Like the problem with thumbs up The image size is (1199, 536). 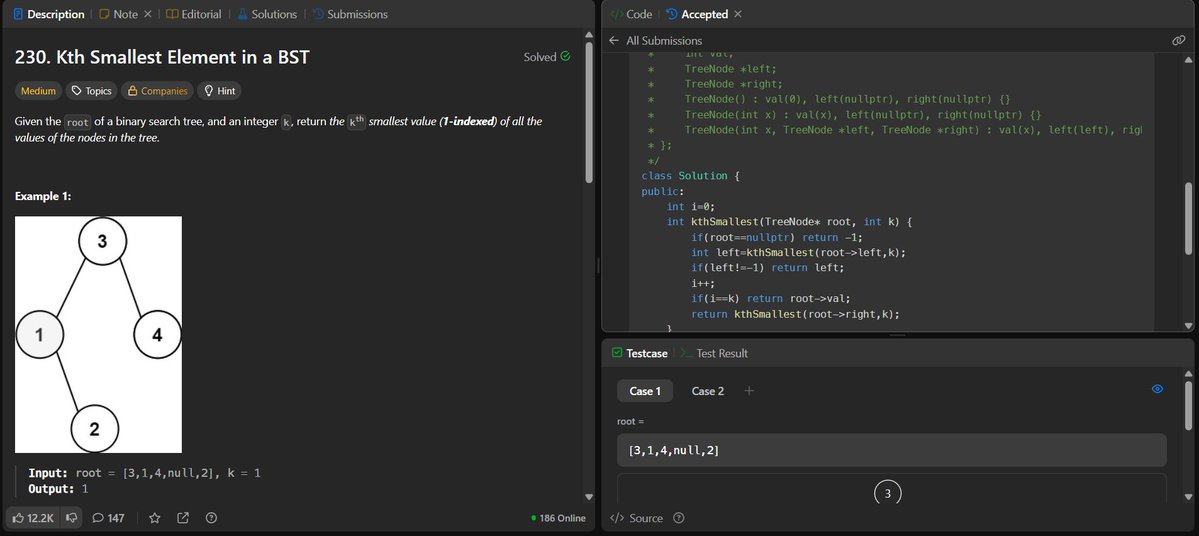(x=33, y=518)
